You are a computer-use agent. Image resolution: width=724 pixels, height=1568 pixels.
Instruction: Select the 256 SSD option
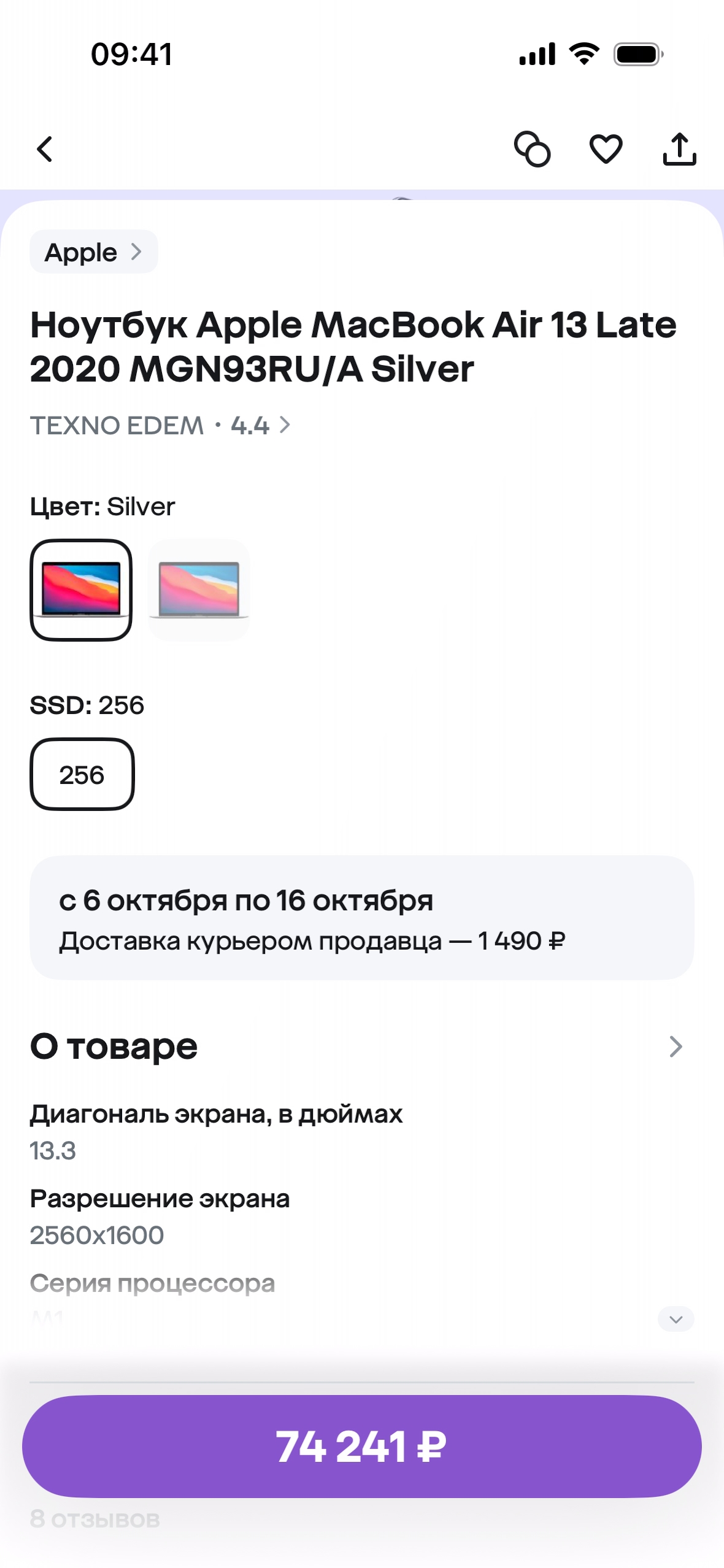(x=82, y=774)
